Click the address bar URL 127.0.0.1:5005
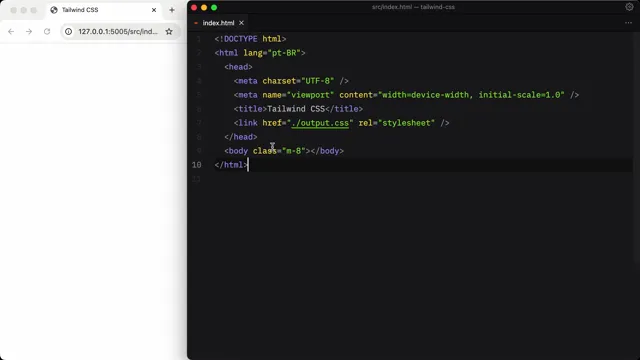 click(x=118, y=31)
